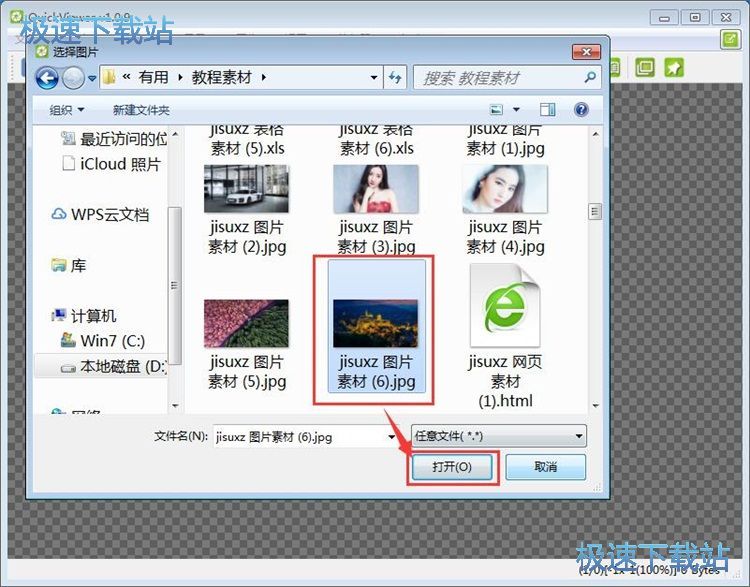Expand the arrow after 教程素材 breadcrumb

[x=264, y=77]
